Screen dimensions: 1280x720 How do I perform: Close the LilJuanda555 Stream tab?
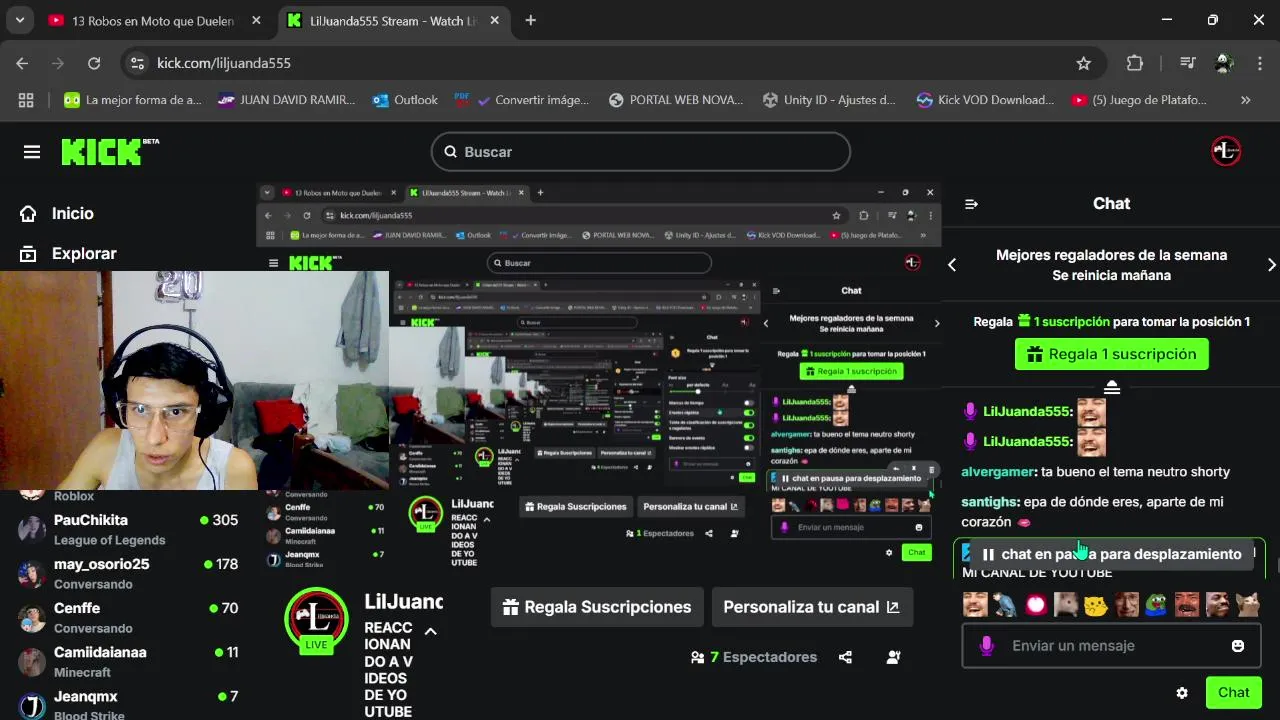[x=494, y=20]
